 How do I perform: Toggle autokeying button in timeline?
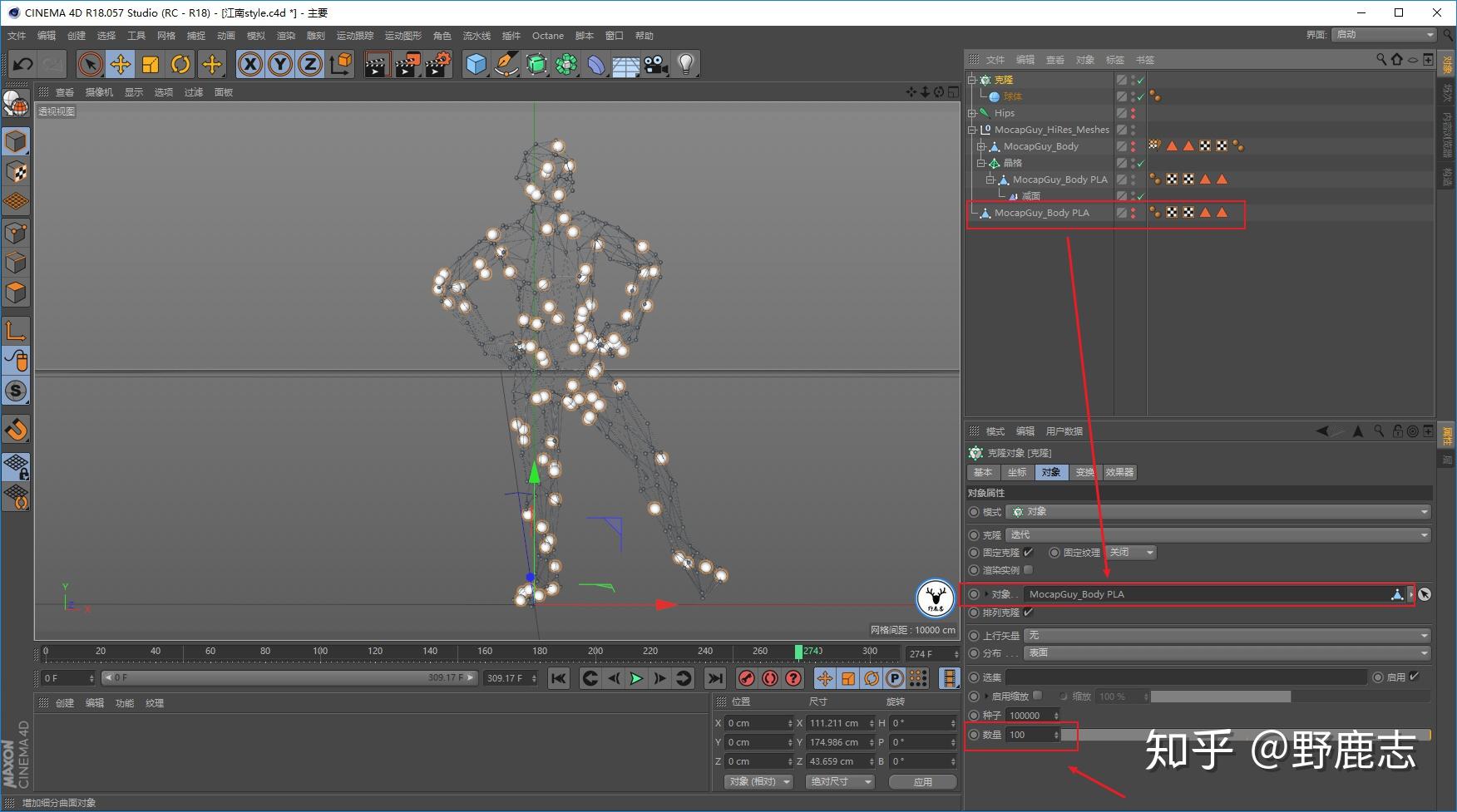pyautogui.click(x=770, y=678)
